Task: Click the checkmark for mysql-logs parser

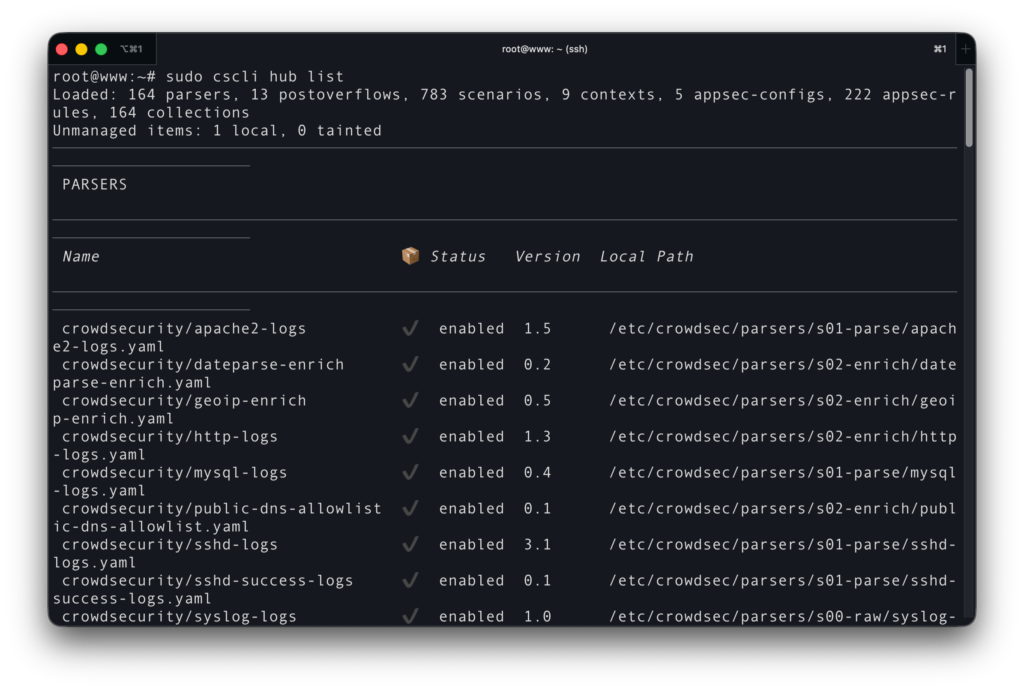Action: [x=410, y=471]
